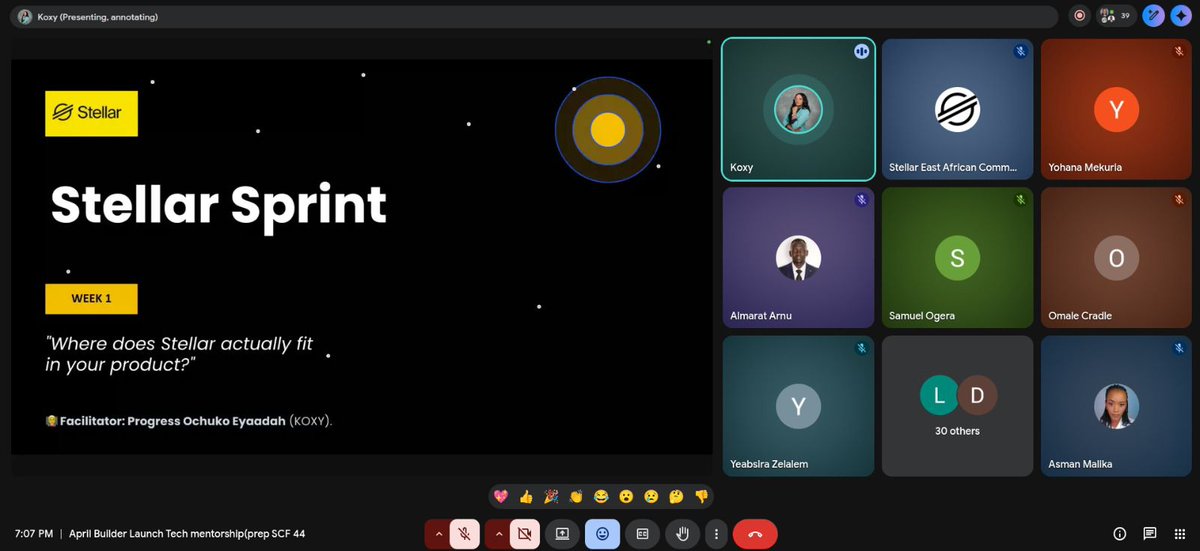This screenshot has width=1200, height=551.
Task: Select Asman Malika's tile
Action: point(1116,406)
